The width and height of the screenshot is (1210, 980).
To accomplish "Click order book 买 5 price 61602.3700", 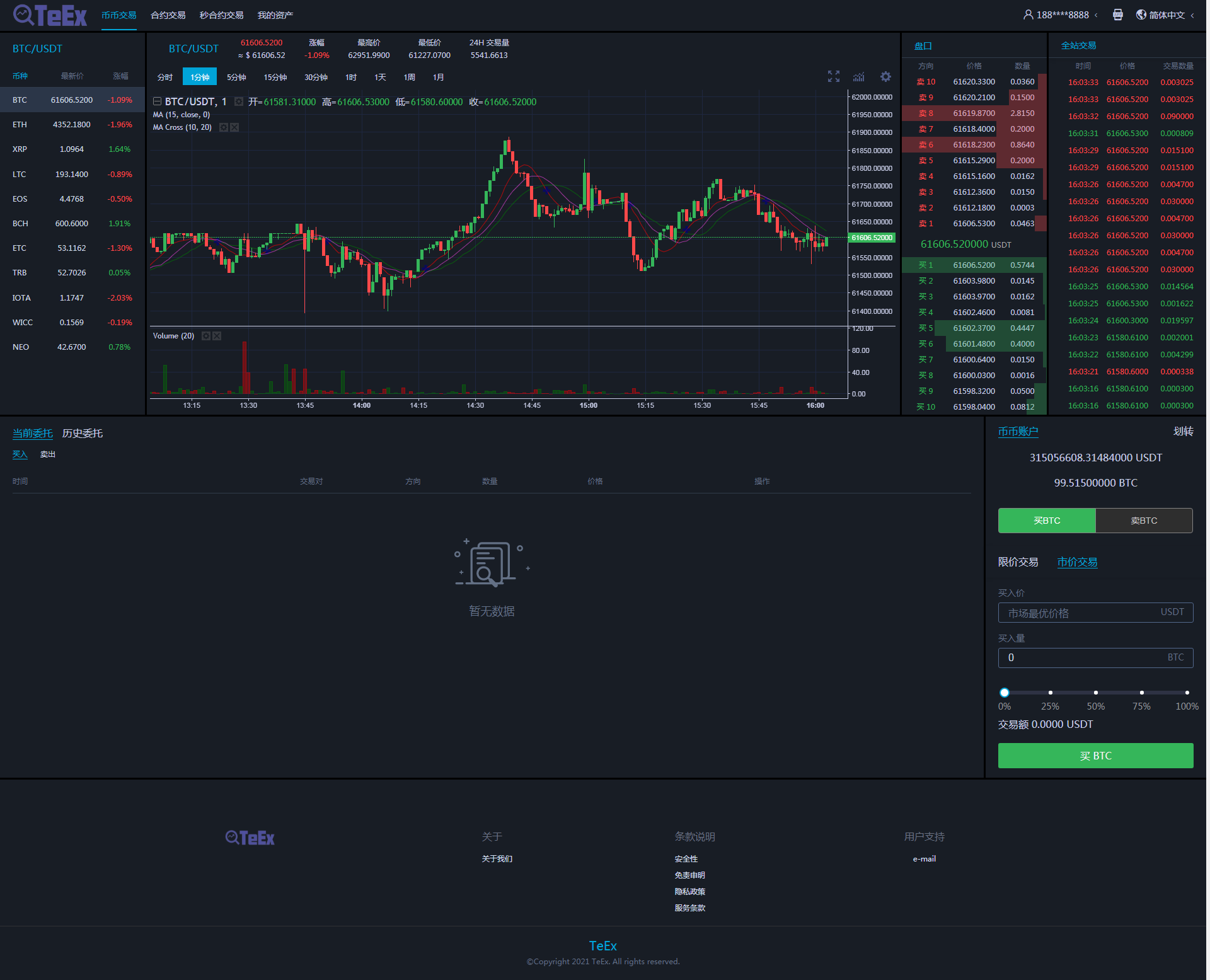I will (x=974, y=328).
